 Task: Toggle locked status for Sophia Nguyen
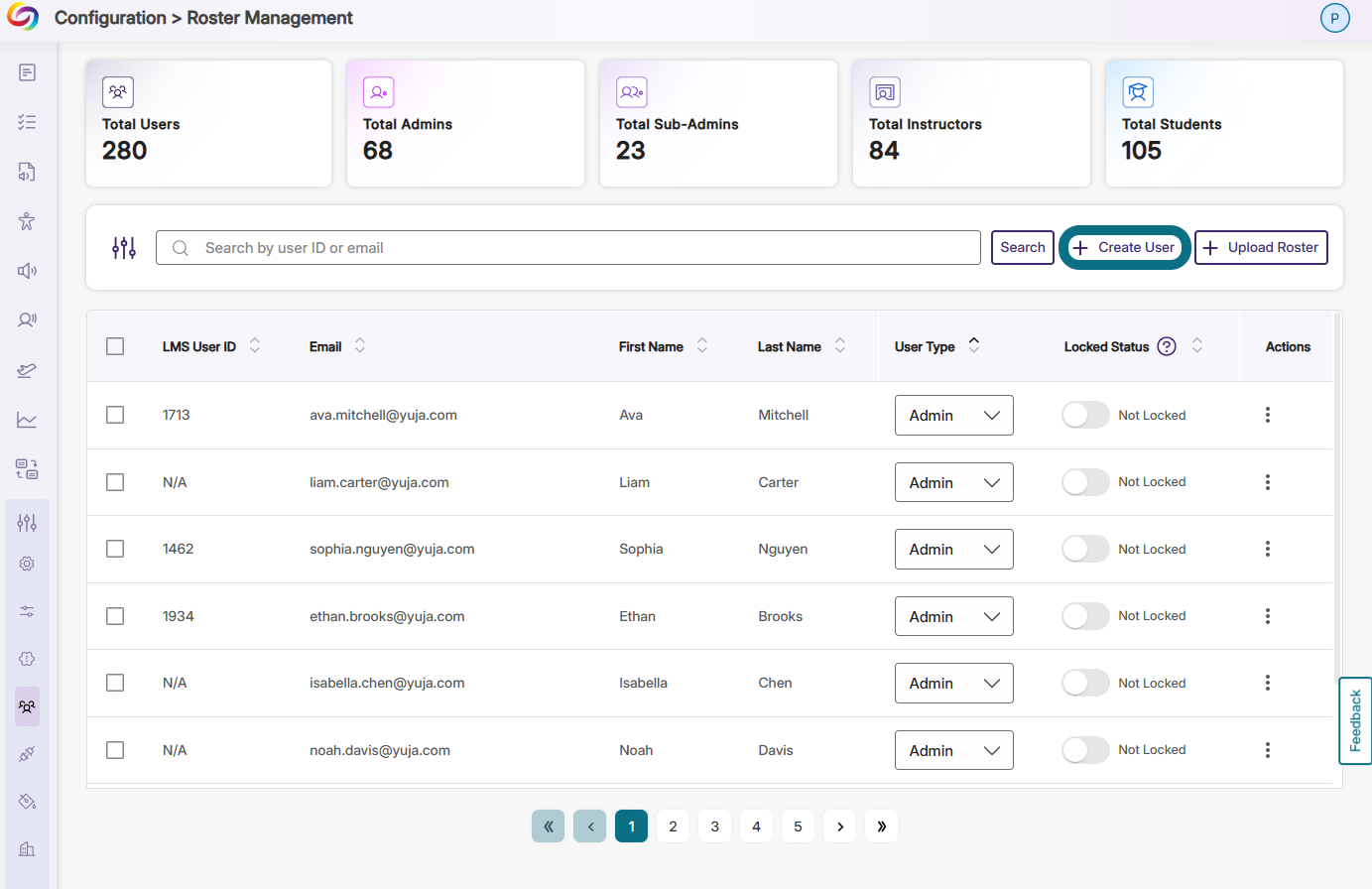click(x=1085, y=549)
